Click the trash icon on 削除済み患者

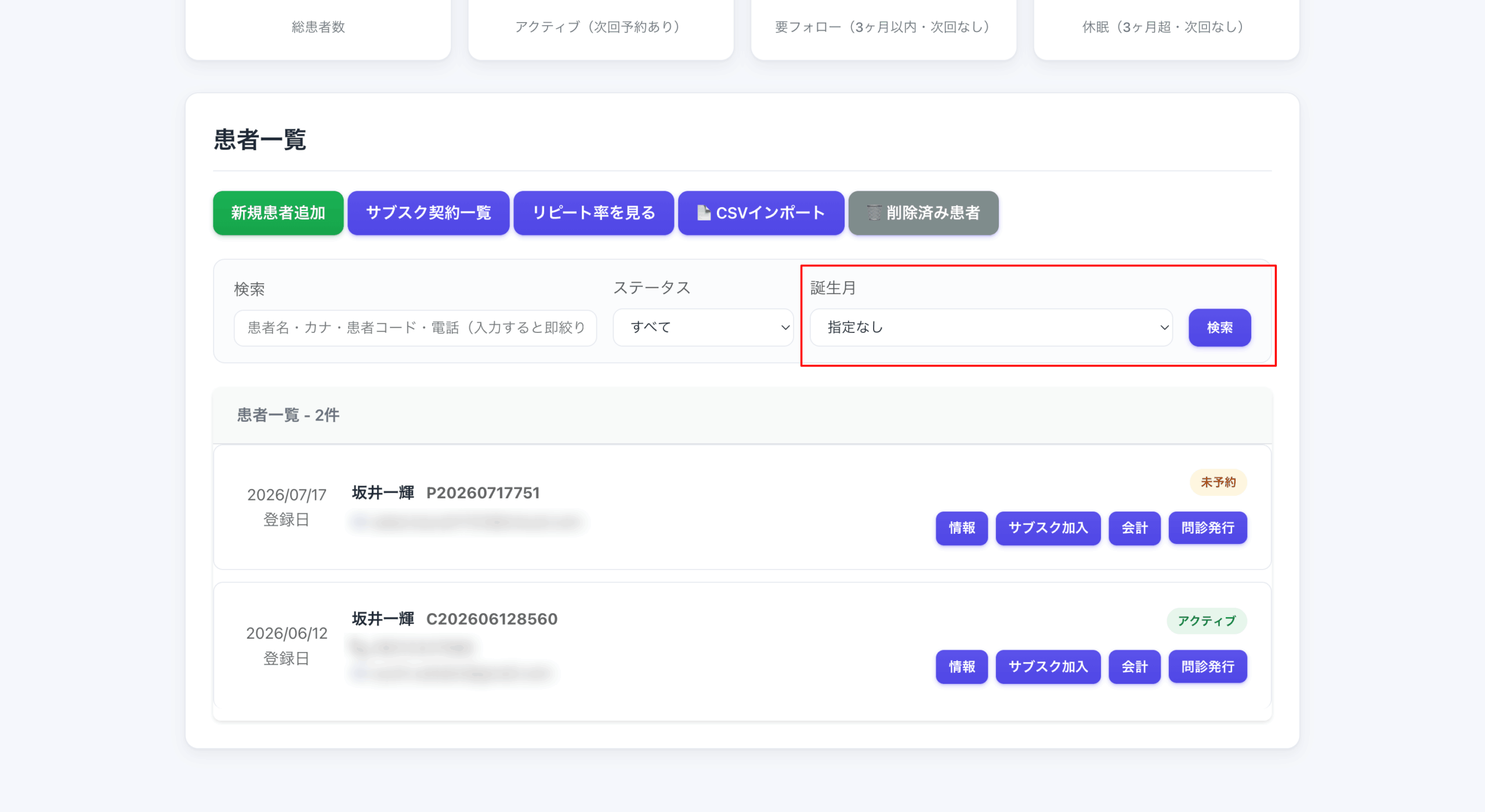coord(874,213)
